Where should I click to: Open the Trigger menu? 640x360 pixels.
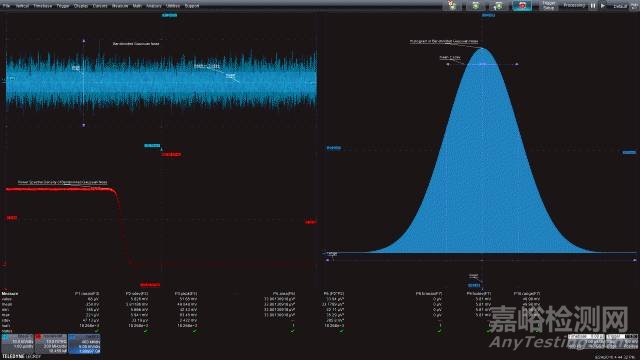[63, 6]
